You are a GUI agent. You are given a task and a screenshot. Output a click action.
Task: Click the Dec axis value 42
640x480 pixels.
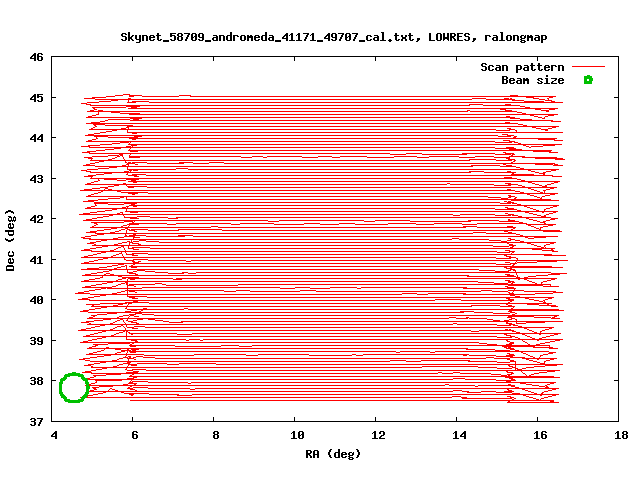[x=36, y=219]
